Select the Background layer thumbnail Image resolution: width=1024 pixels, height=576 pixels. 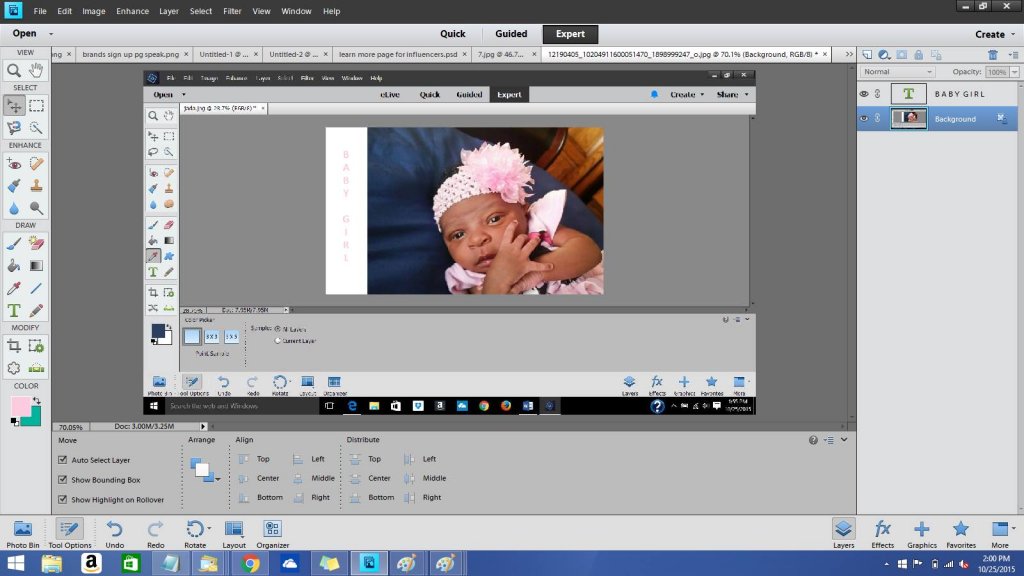[x=908, y=119]
